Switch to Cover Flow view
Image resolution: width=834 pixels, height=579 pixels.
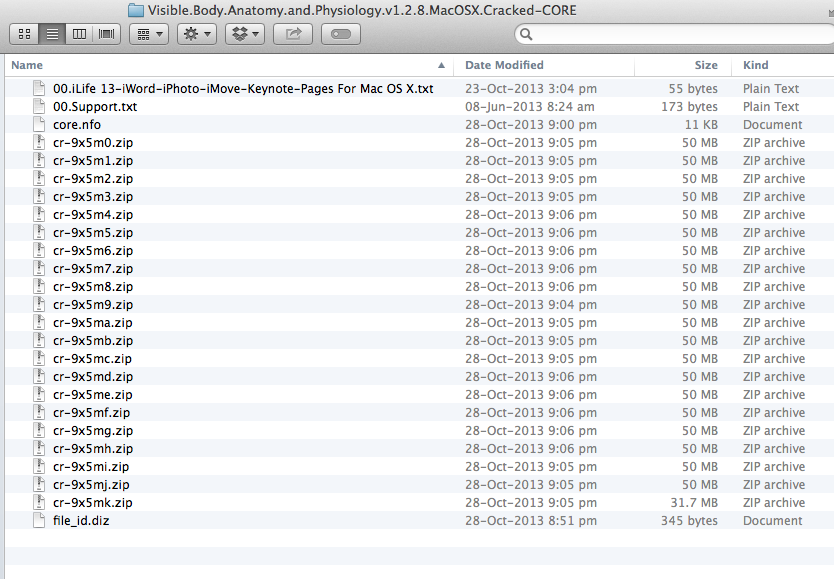(106, 35)
